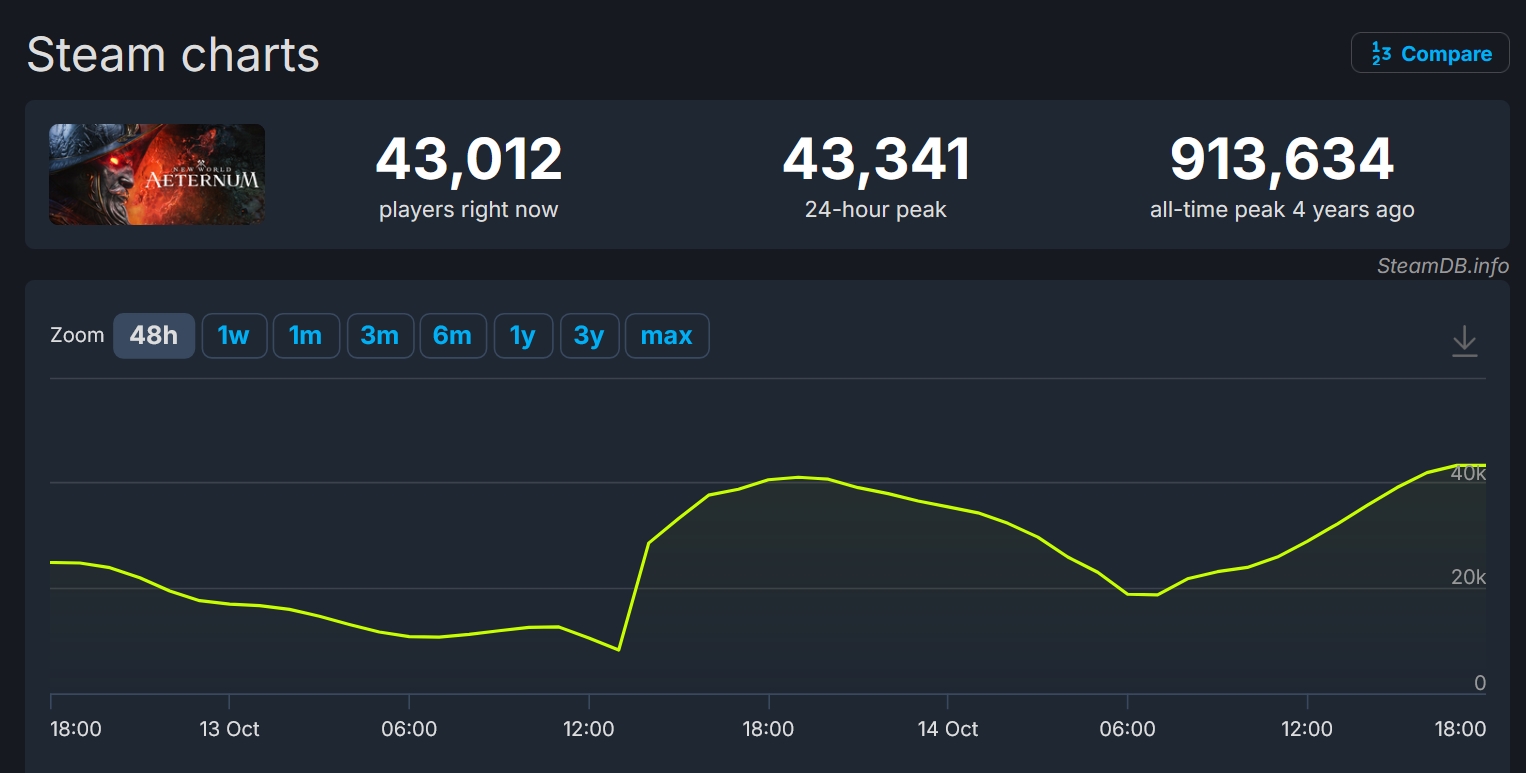
Task: Click the New World Aeternum game thumbnail
Action: (157, 174)
